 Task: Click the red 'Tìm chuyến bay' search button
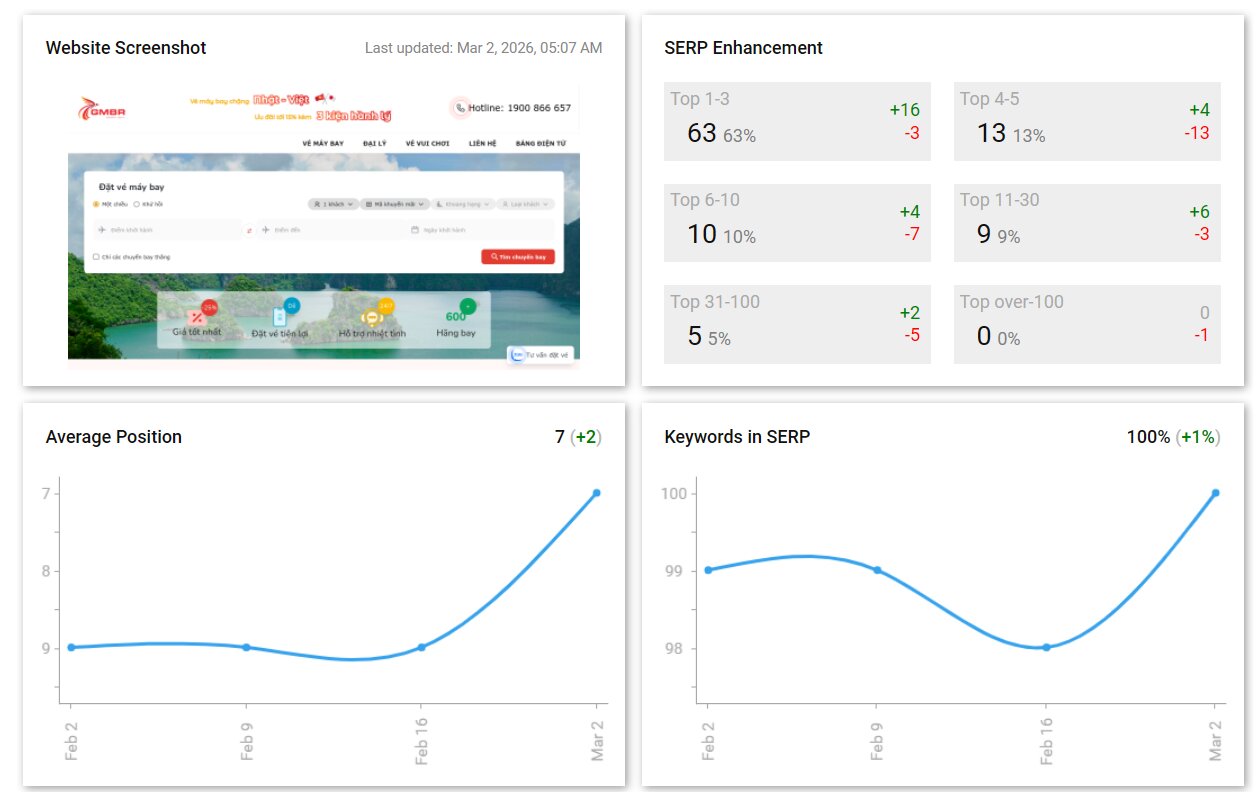click(518, 257)
